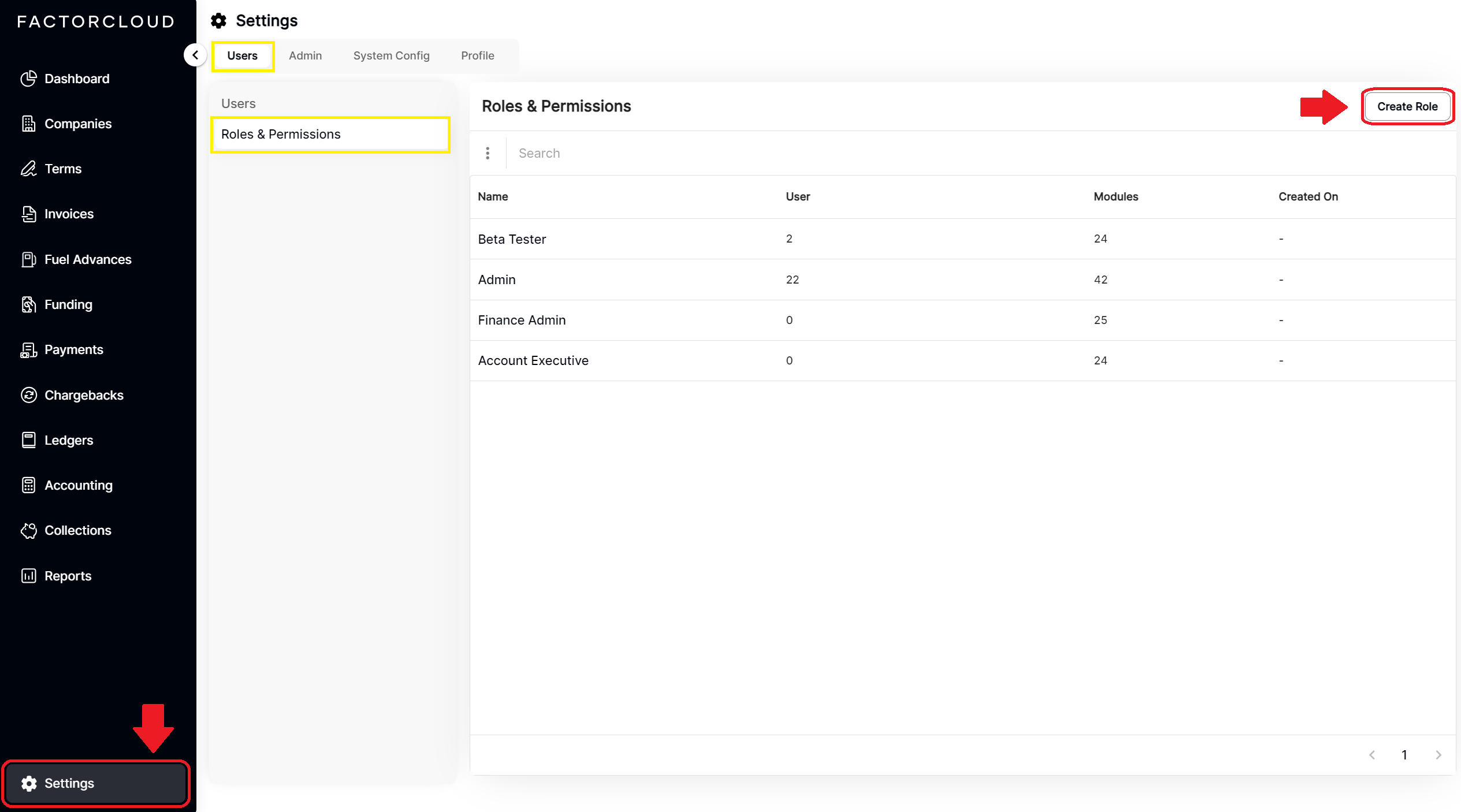Switch to the Admin tab
The image size is (1461, 812).
[x=306, y=55]
